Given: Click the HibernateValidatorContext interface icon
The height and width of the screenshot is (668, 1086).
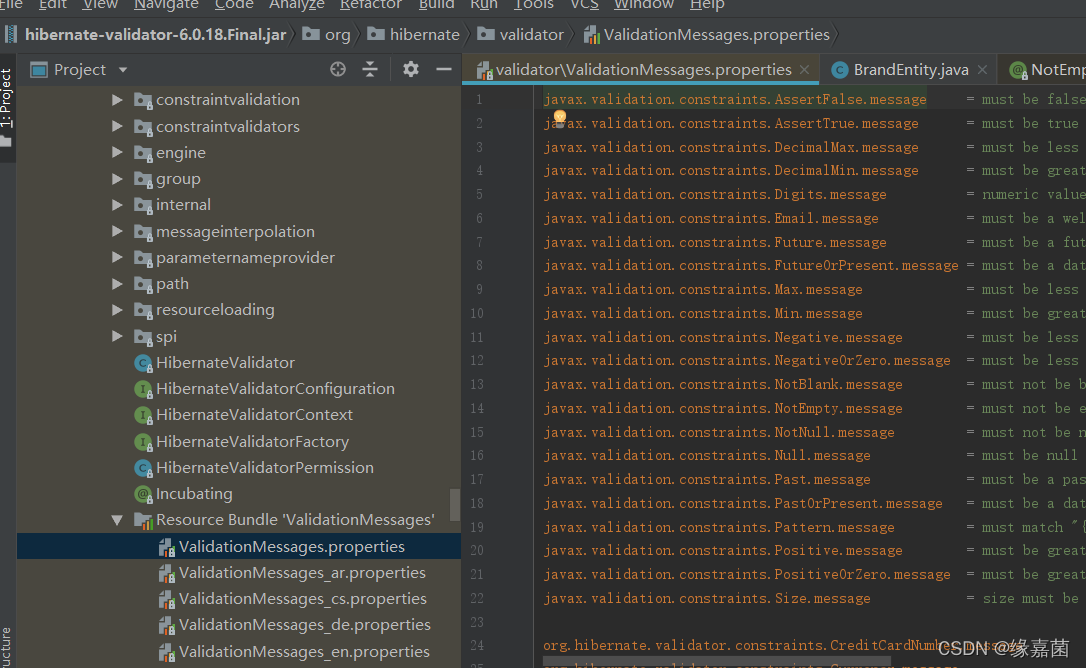Looking at the screenshot, I should pos(143,415).
